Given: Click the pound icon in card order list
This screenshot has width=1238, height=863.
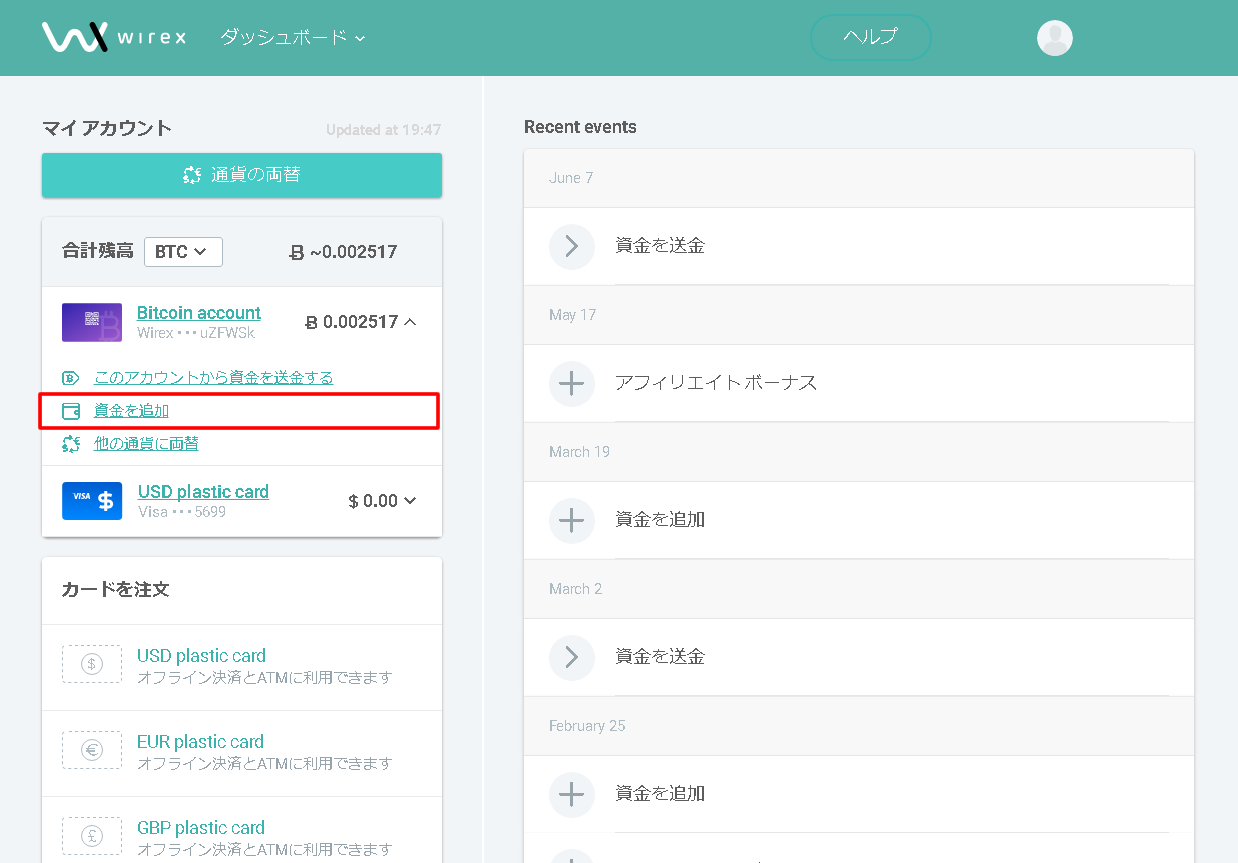Looking at the screenshot, I should click(x=92, y=836).
